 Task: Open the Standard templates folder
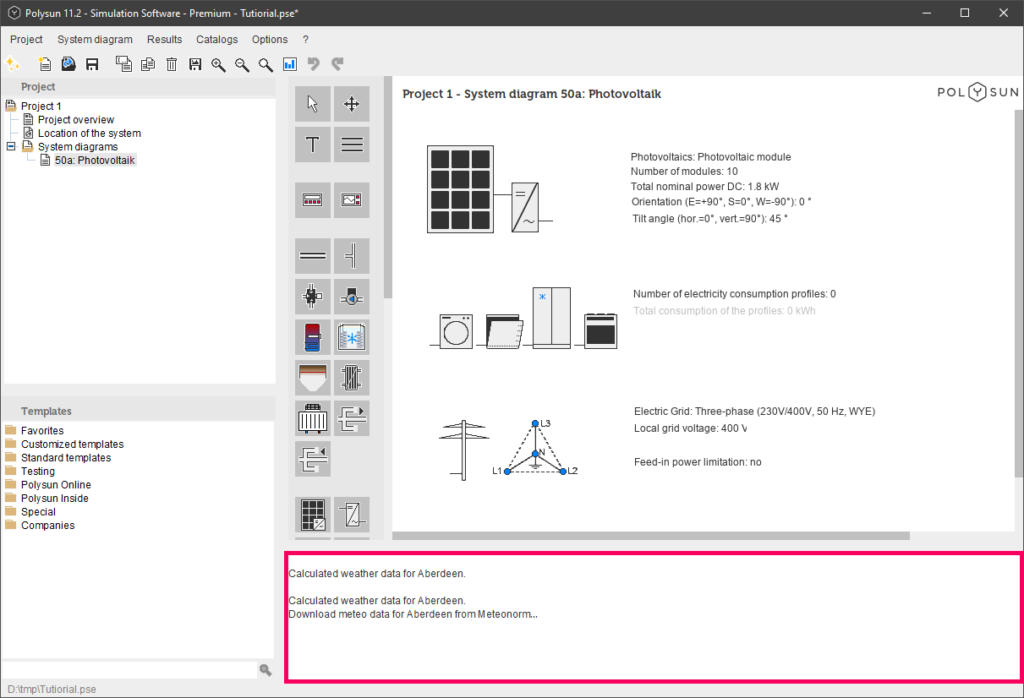click(65, 458)
